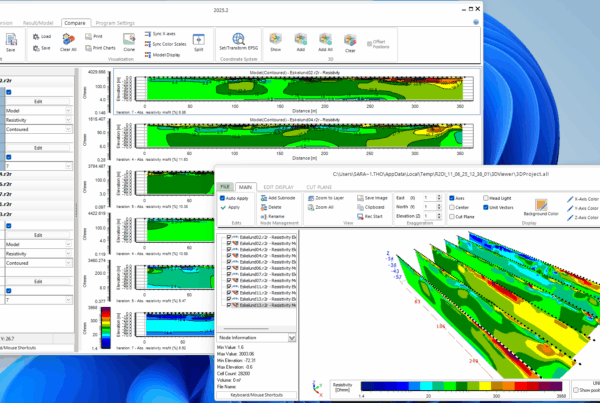
Task: Click the Model Display icon
Action: pos(148,55)
